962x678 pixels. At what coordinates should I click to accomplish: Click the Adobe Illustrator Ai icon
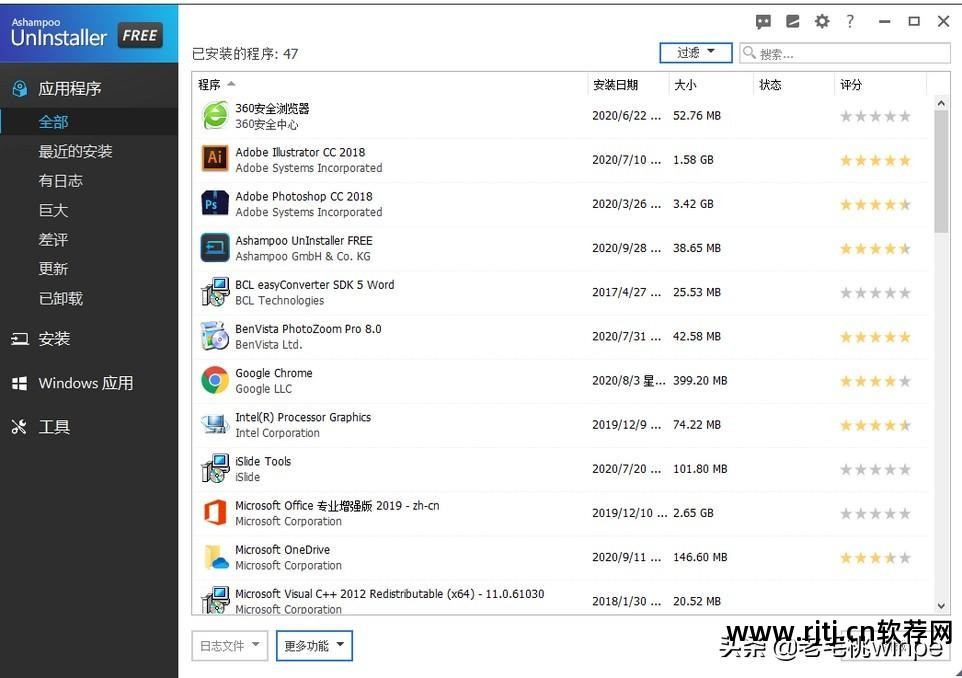215,158
